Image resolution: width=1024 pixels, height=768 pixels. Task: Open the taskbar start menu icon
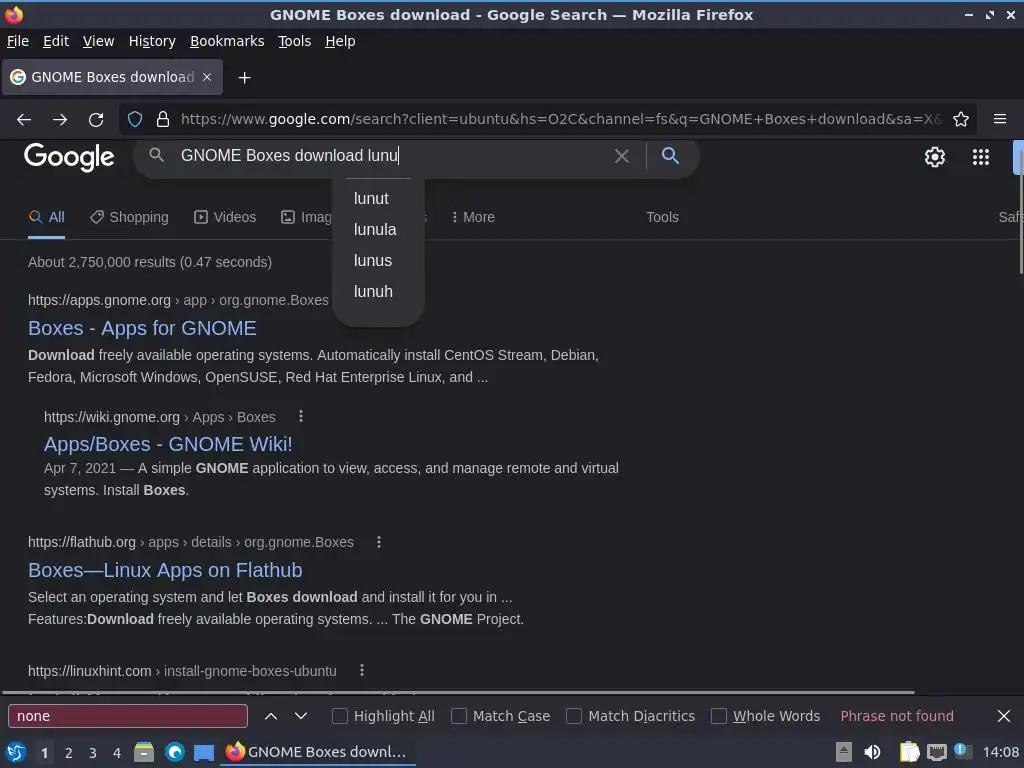[16, 752]
